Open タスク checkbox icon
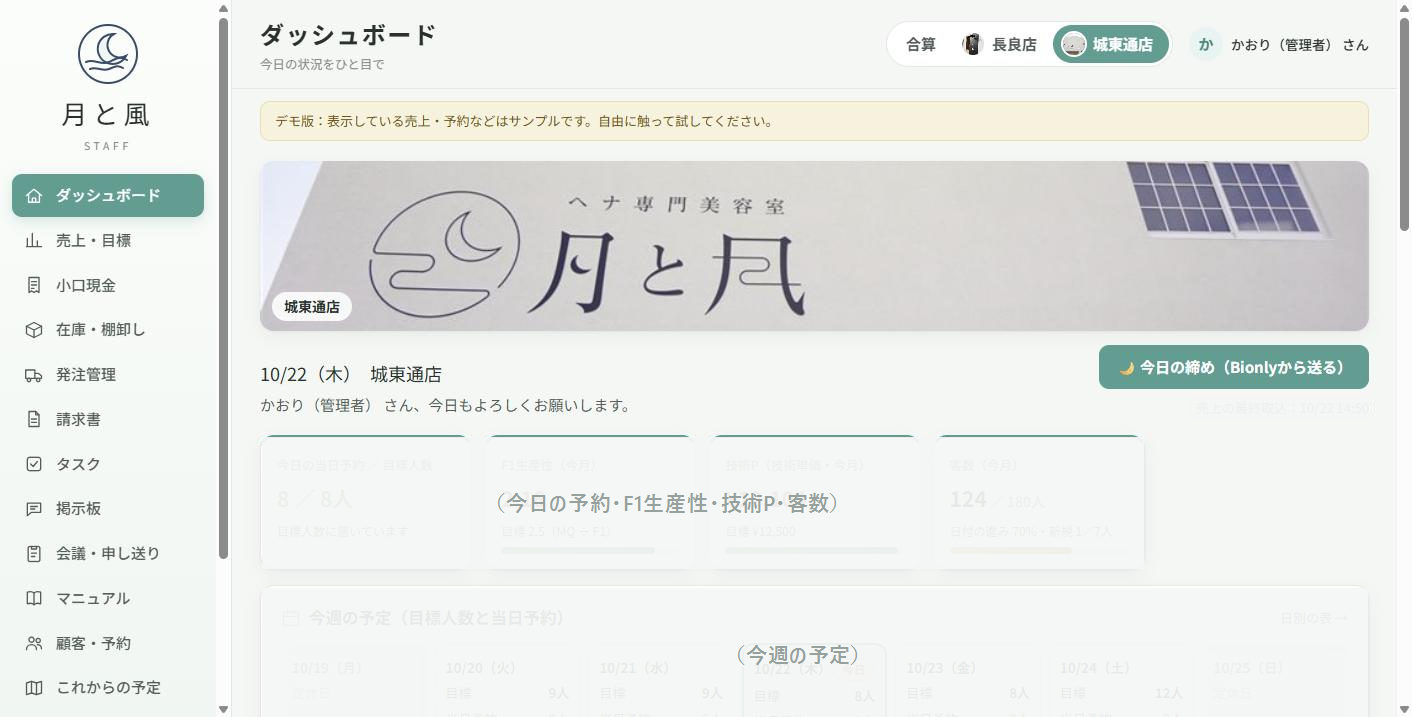Image resolution: width=1412 pixels, height=717 pixels. (34, 464)
